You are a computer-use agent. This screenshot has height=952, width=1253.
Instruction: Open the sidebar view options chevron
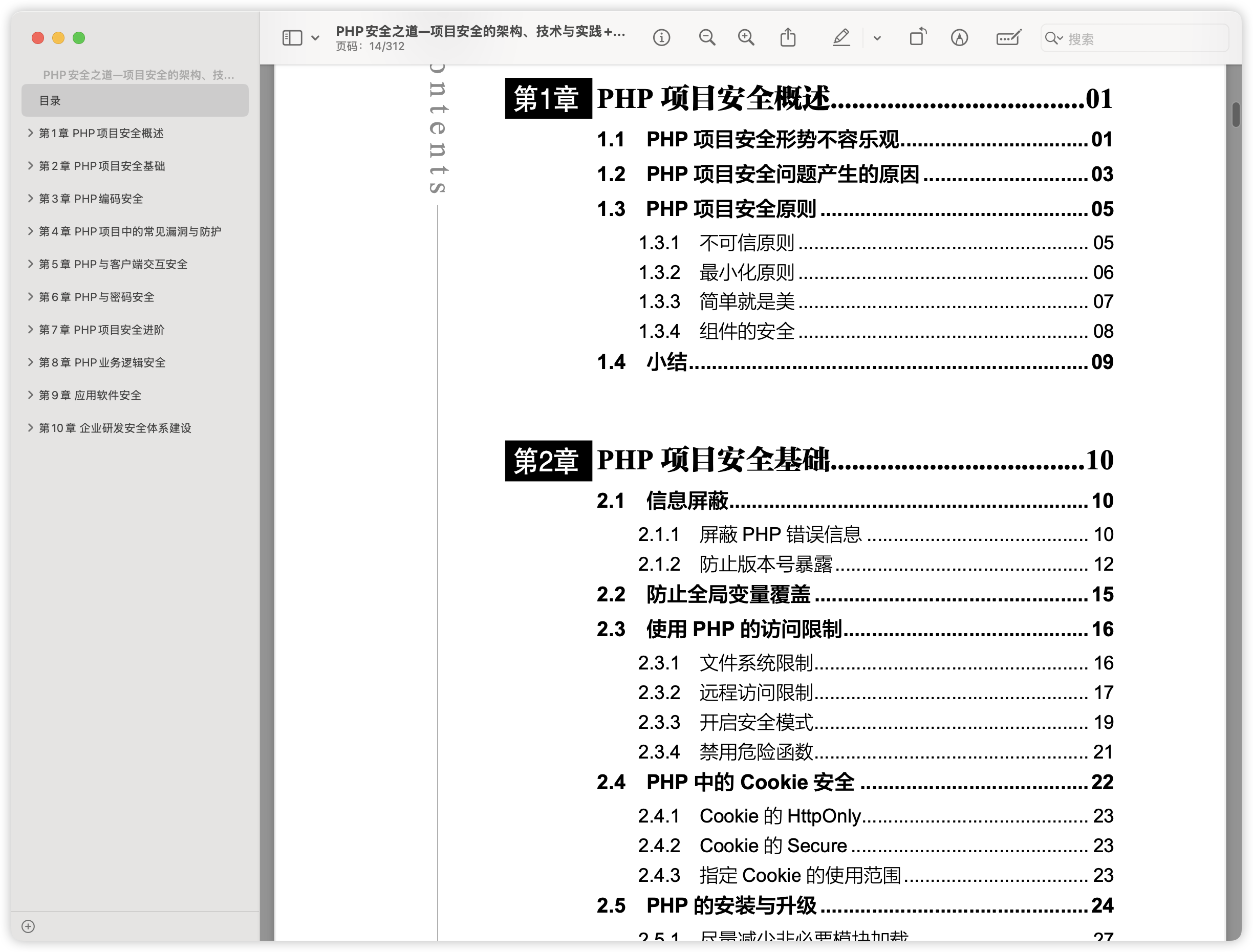pyautogui.click(x=316, y=37)
